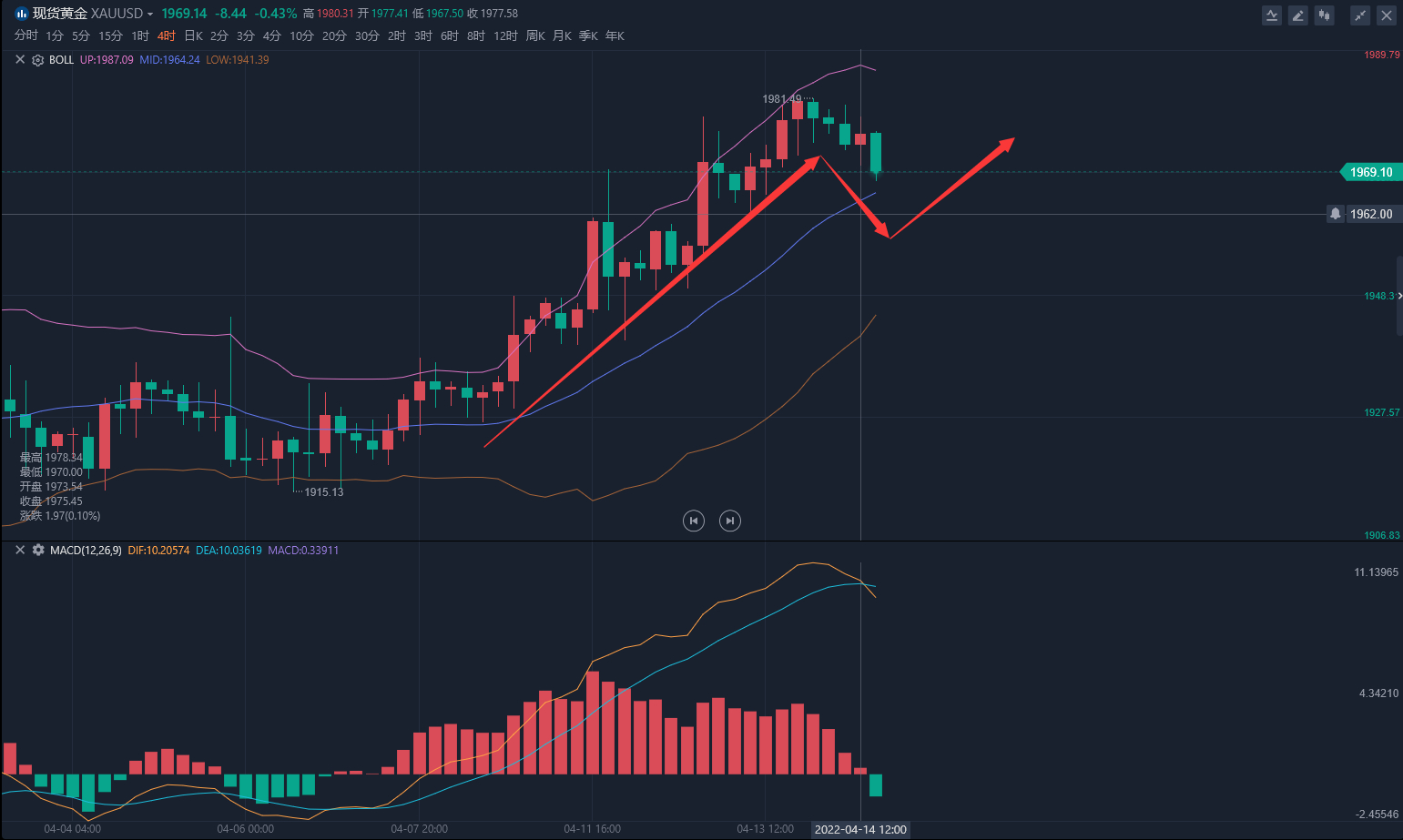This screenshot has height=840, width=1403.
Task: Click the 04-11 16:00 time axis label
Action: click(x=593, y=829)
